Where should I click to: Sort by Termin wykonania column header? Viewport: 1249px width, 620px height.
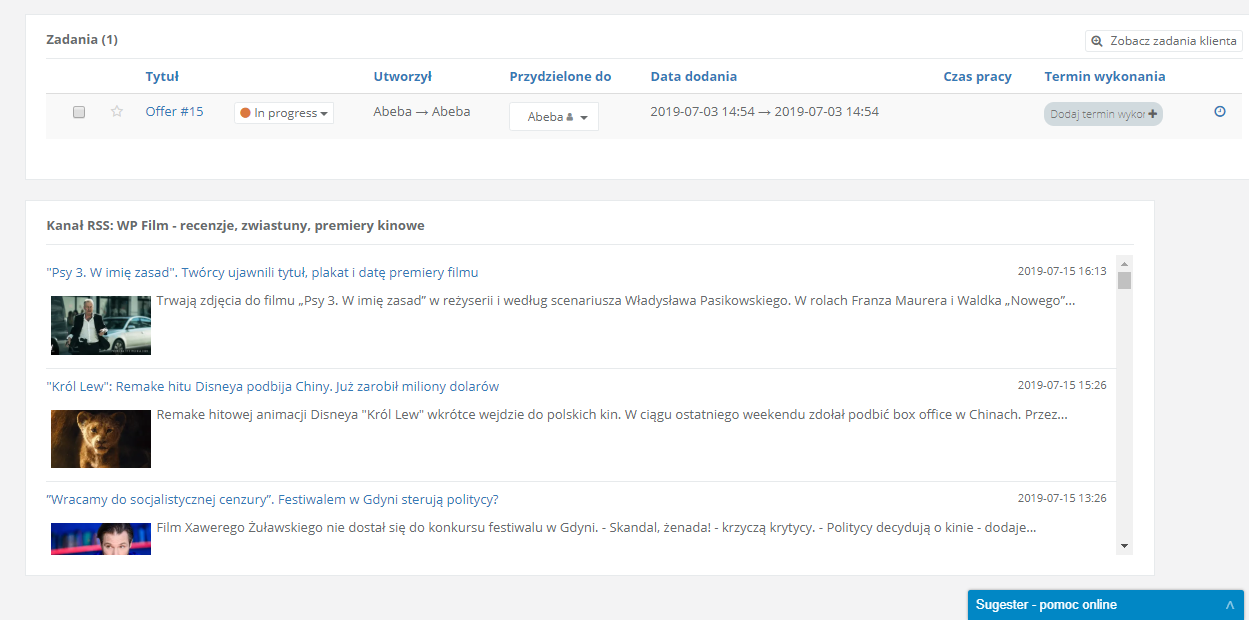click(x=1104, y=76)
